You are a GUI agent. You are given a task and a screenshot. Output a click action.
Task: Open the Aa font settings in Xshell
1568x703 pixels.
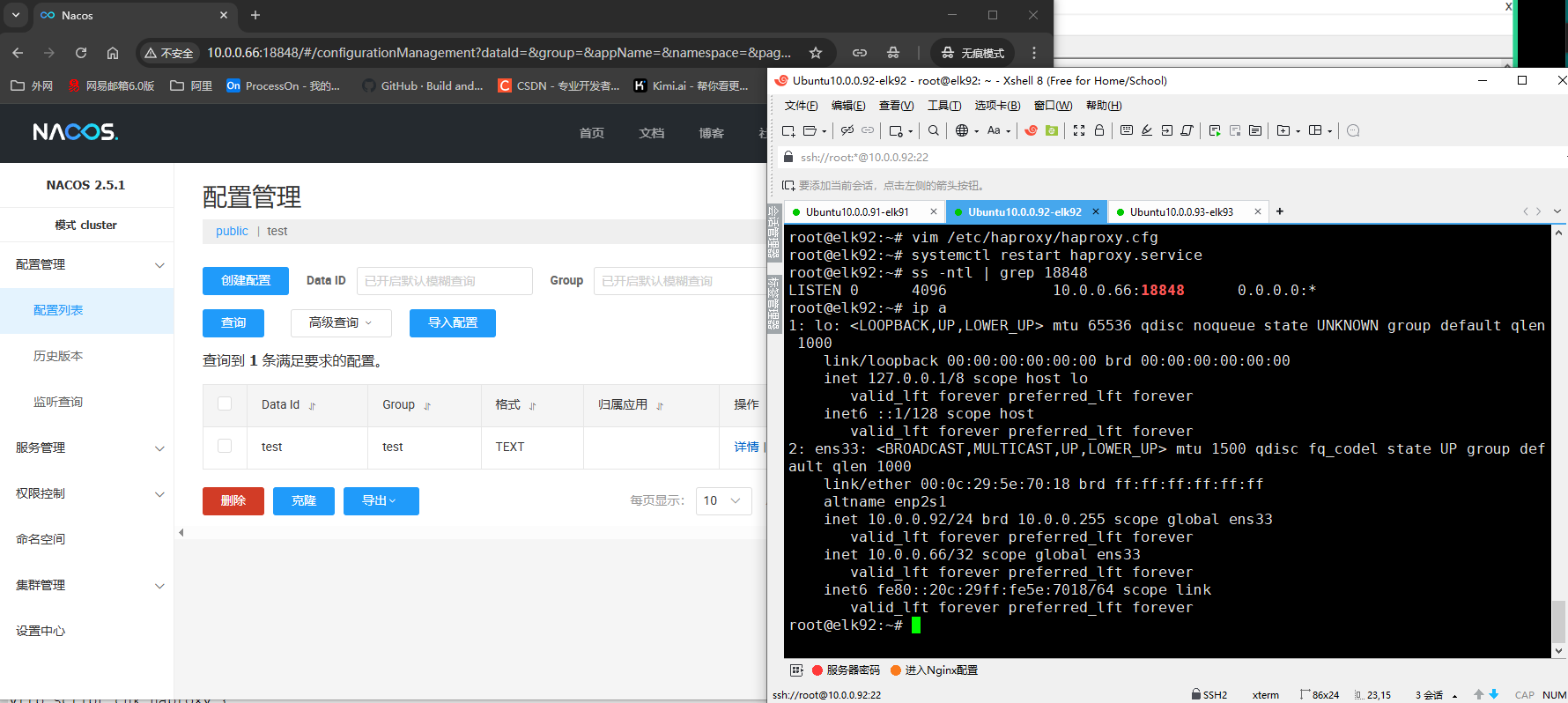coord(994,130)
